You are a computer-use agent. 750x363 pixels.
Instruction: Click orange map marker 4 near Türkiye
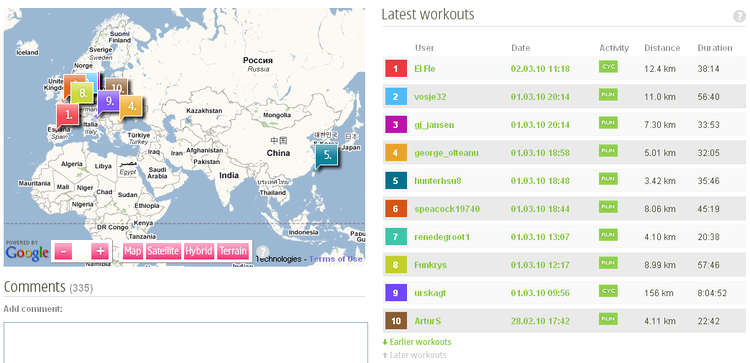click(x=131, y=107)
